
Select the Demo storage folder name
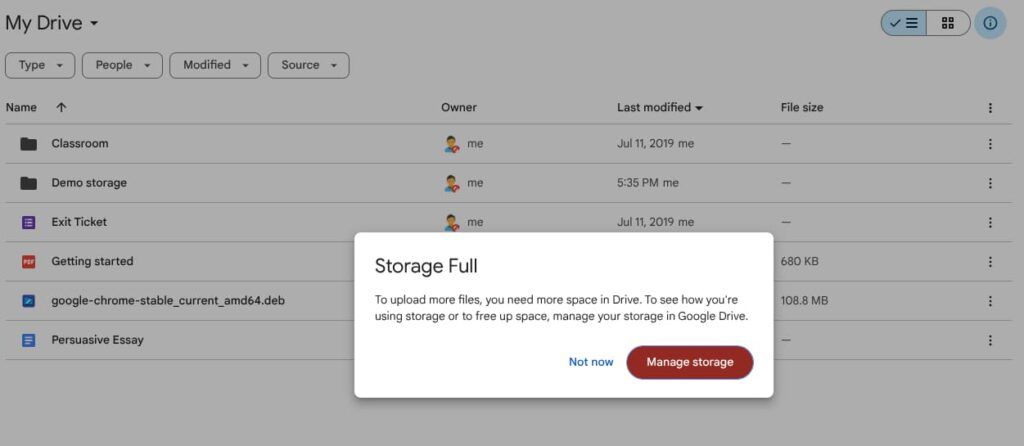[89, 183]
